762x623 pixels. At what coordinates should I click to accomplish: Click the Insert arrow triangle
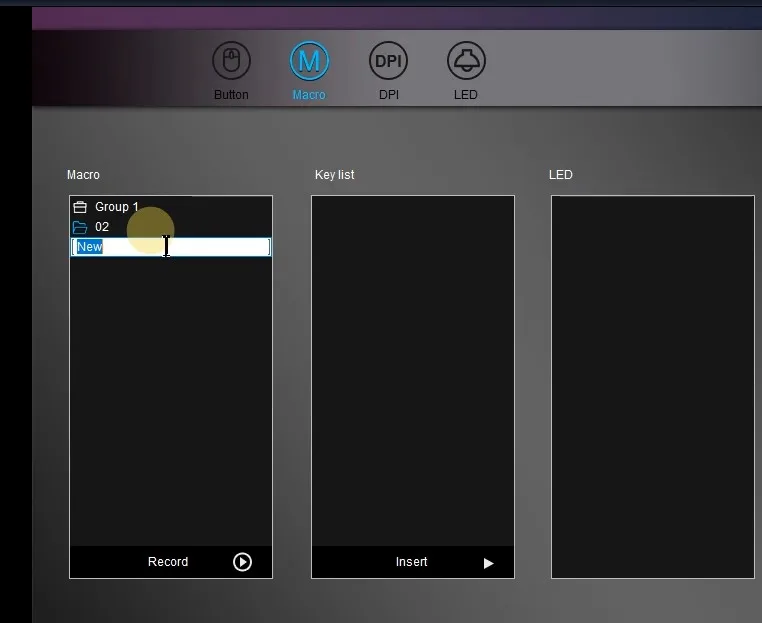click(x=488, y=563)
